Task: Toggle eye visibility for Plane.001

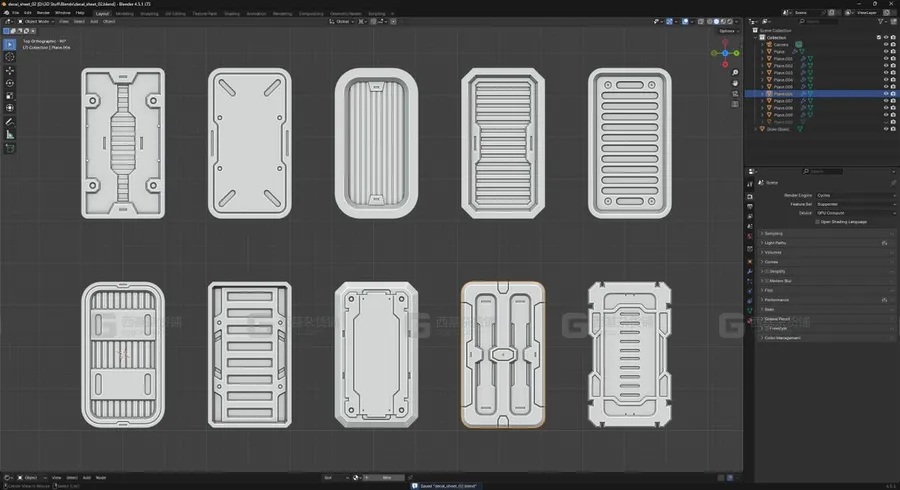Action: (x=886, y=59)
